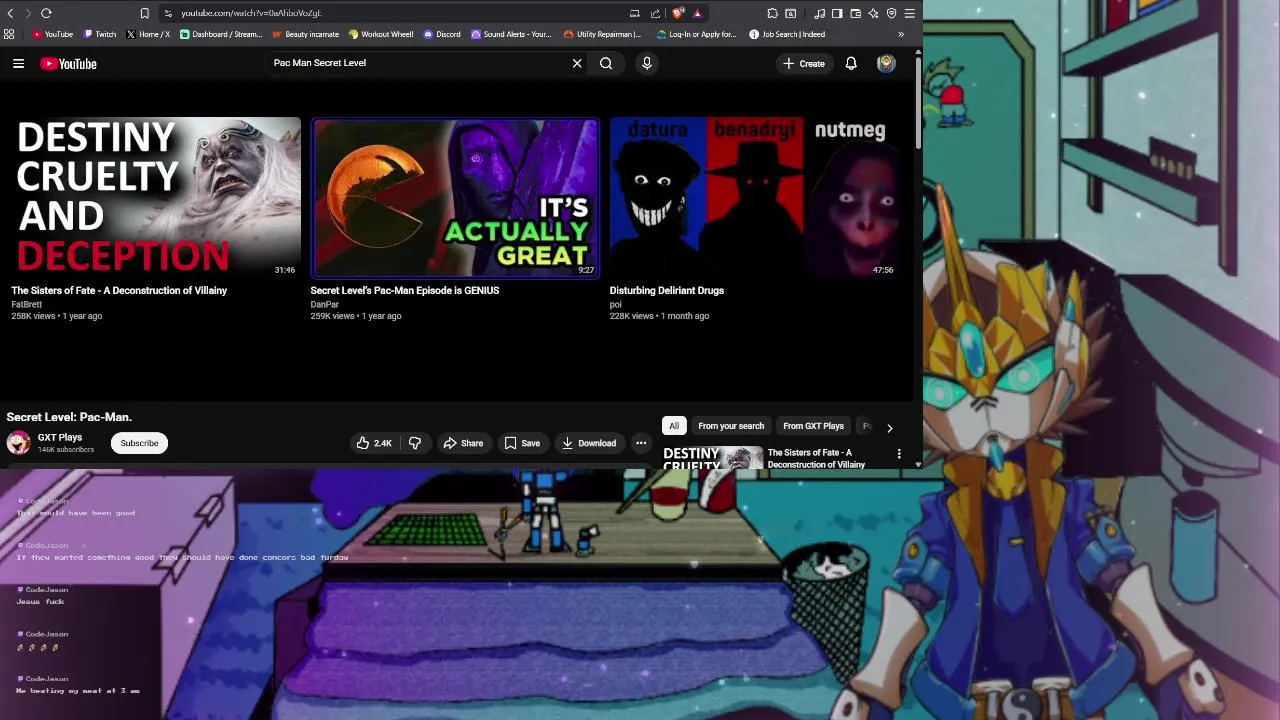1280x720 pixels.
Task: Click the search magnifier button
Action: [606, 63]
